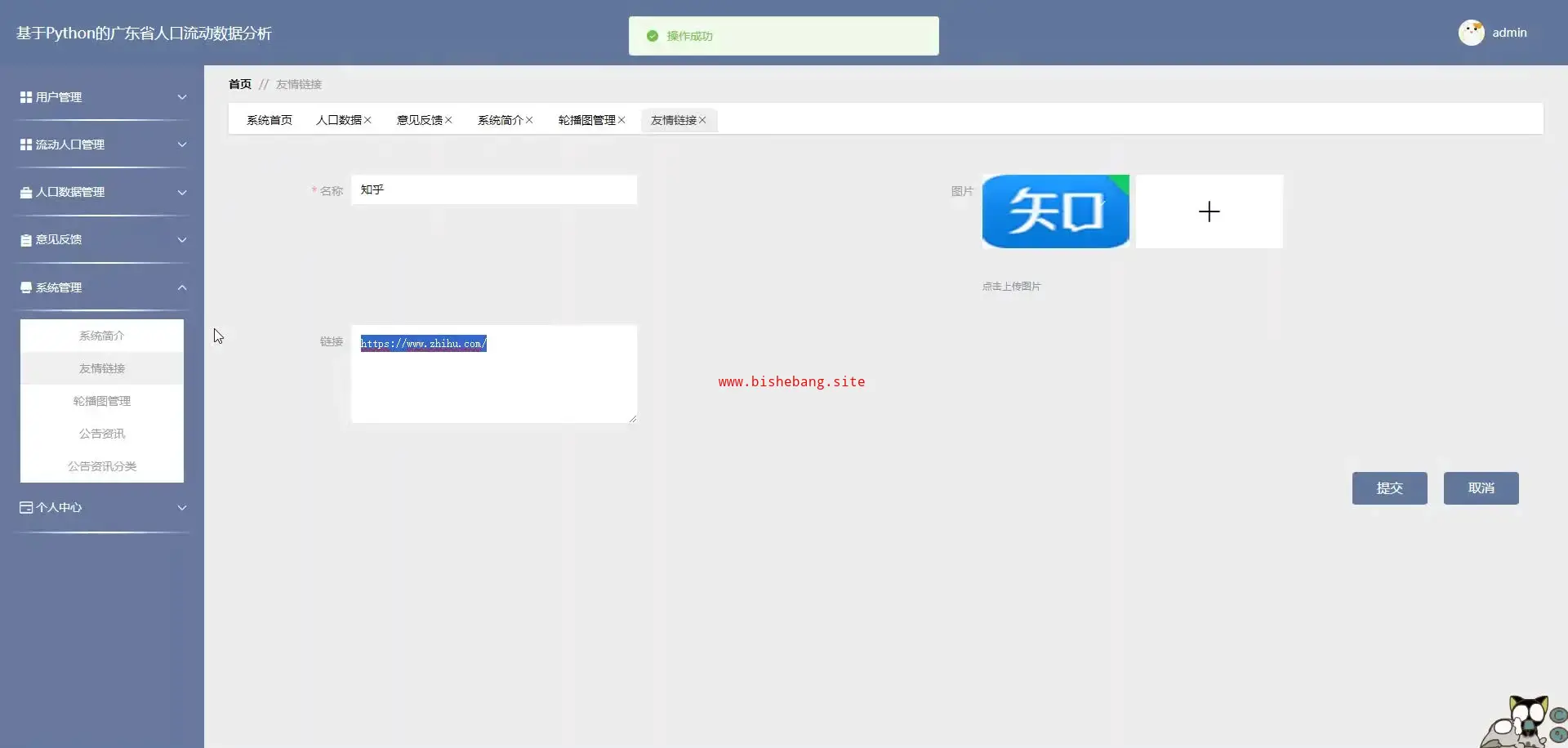Click the page title 基于Python的广东省人口流动数据分析
The width and height of the screenshot is (1568, 748).
click(144, 33)
